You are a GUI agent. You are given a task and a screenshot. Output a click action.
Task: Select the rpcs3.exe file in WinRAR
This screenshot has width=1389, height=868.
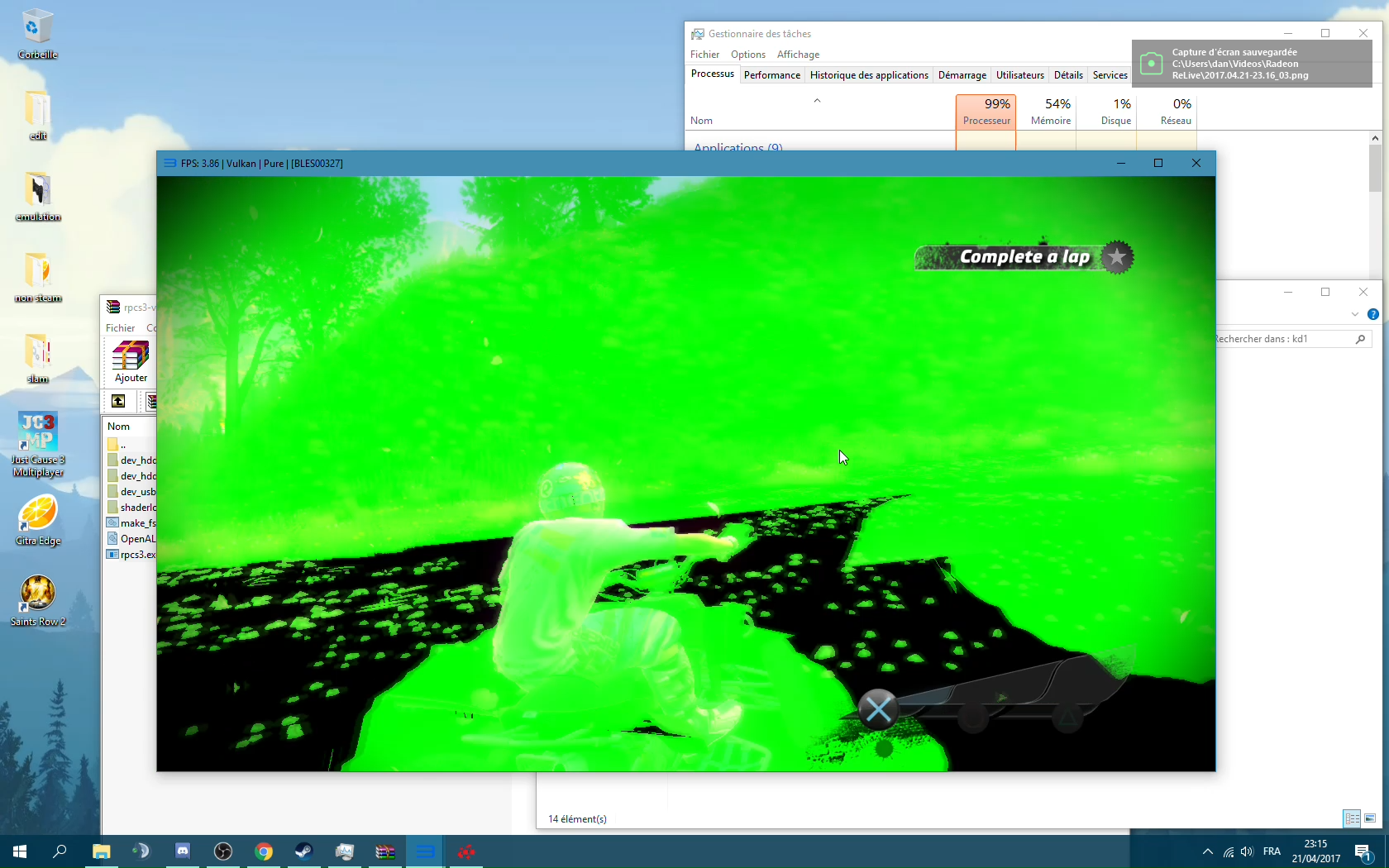pyautogui.click(x=131, y=555)
